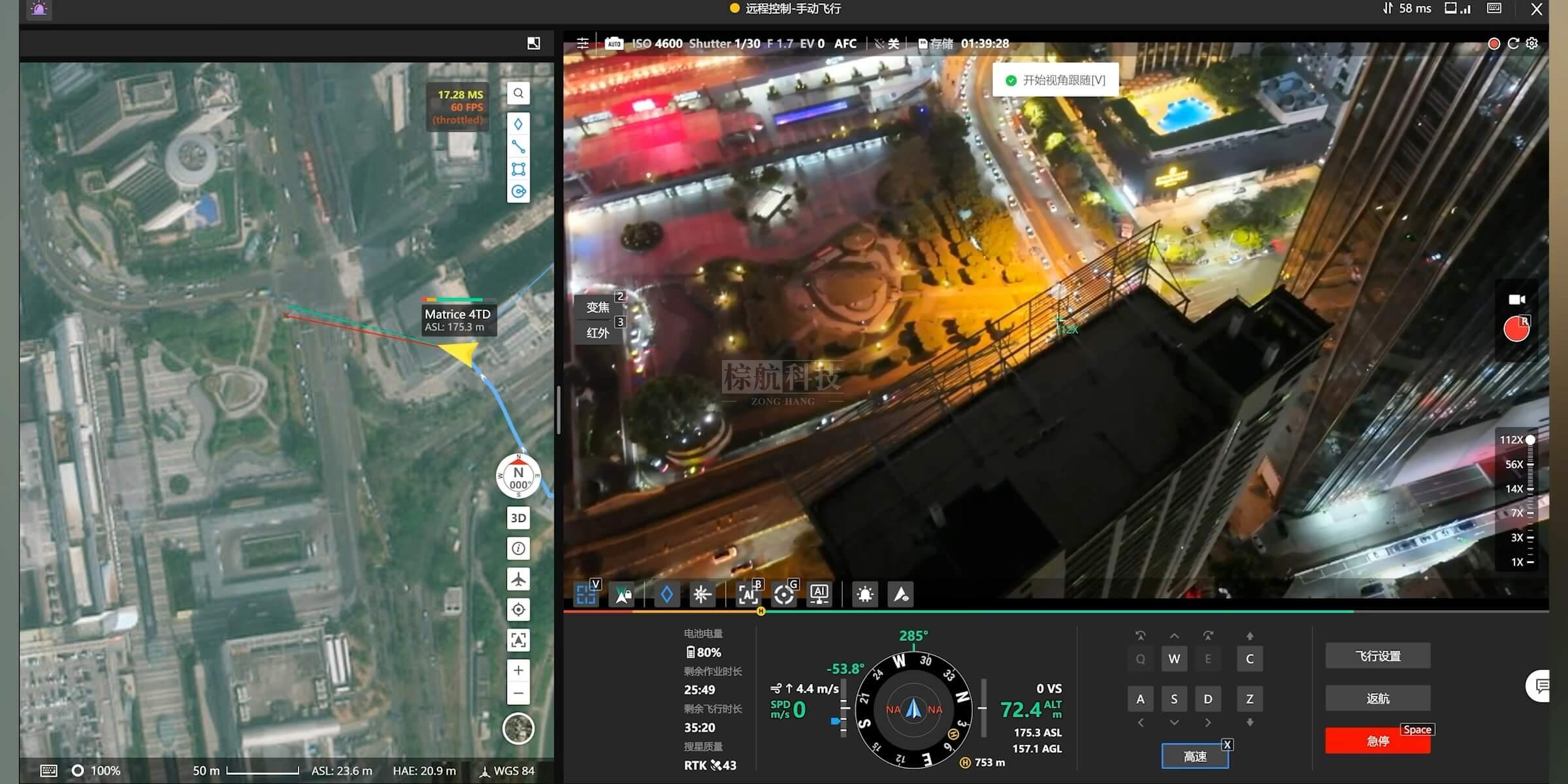The image size is (1568, 784).
Task: Toggle the red video record button
Action: pyautogui.click(x=1516, y=329)
